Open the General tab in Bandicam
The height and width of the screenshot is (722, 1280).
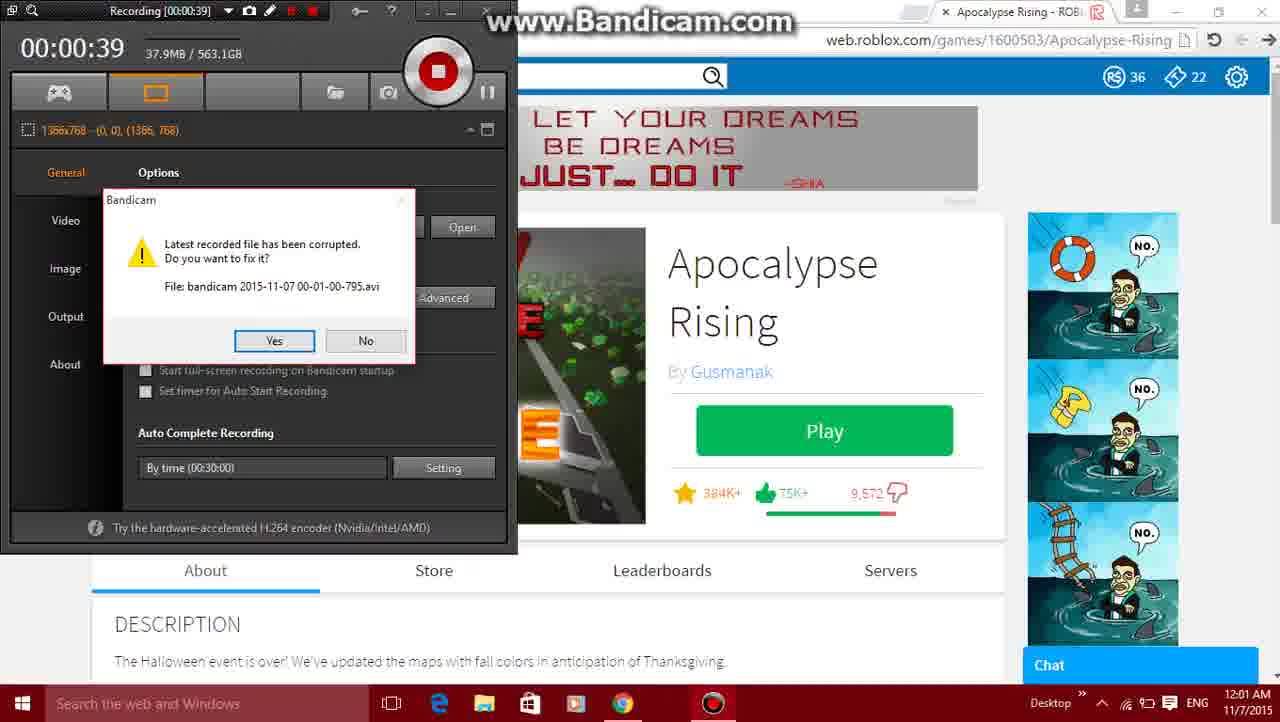click(x=66, y=172)
